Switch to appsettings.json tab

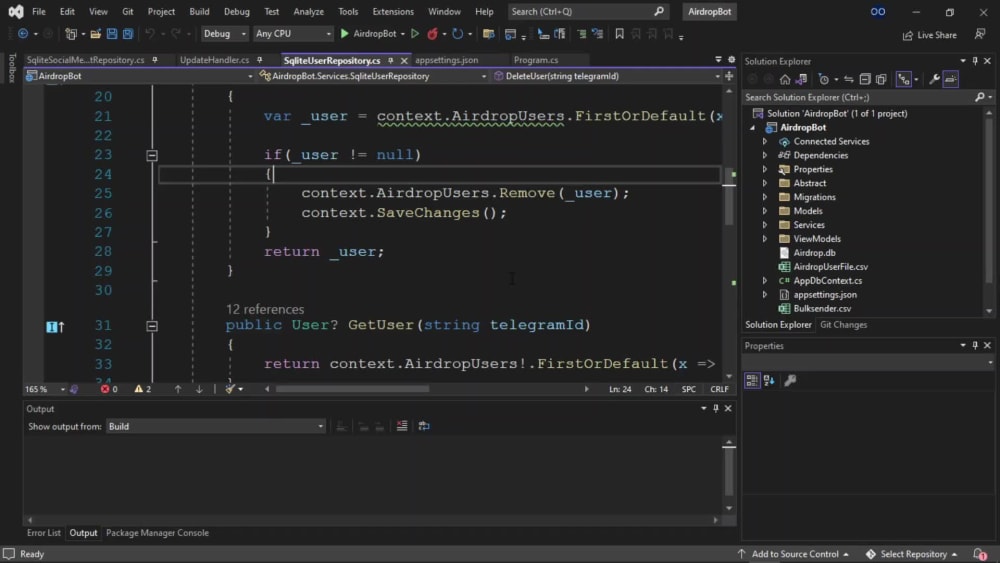[x=446, y=60]
